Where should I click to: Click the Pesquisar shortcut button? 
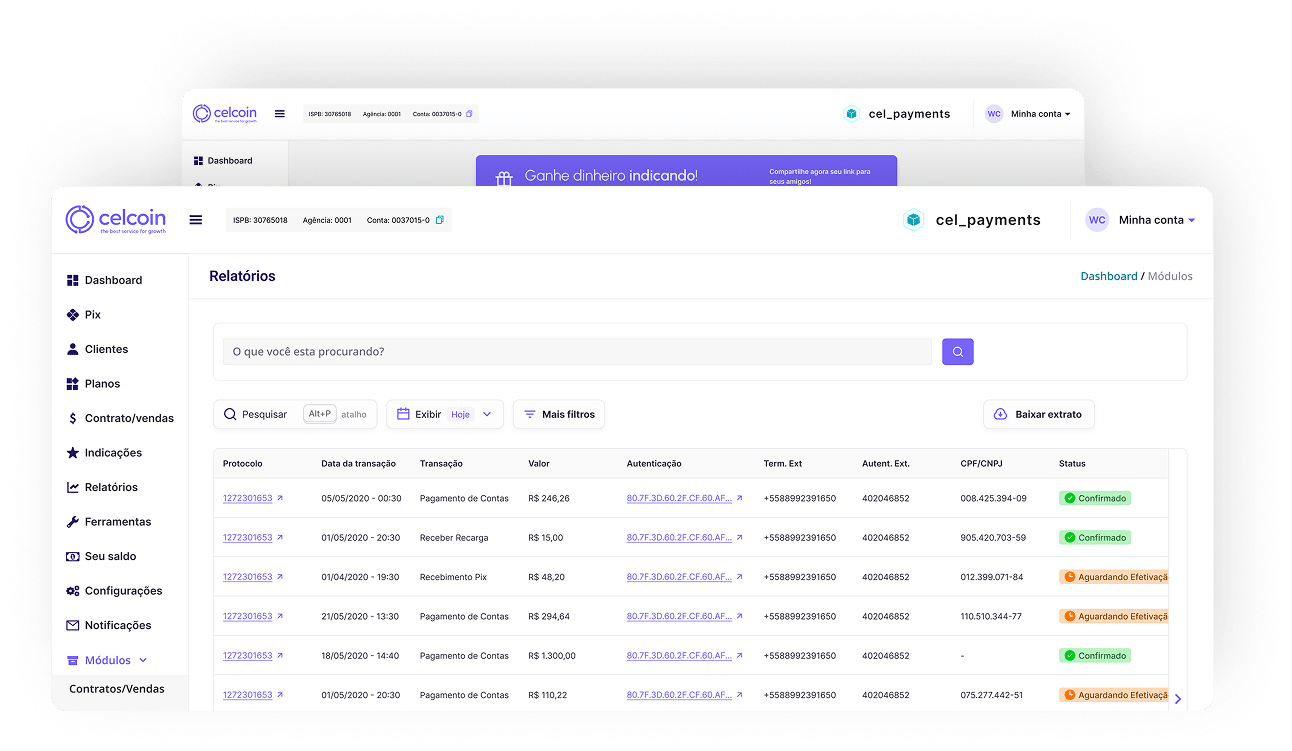(x=294, y=414)
